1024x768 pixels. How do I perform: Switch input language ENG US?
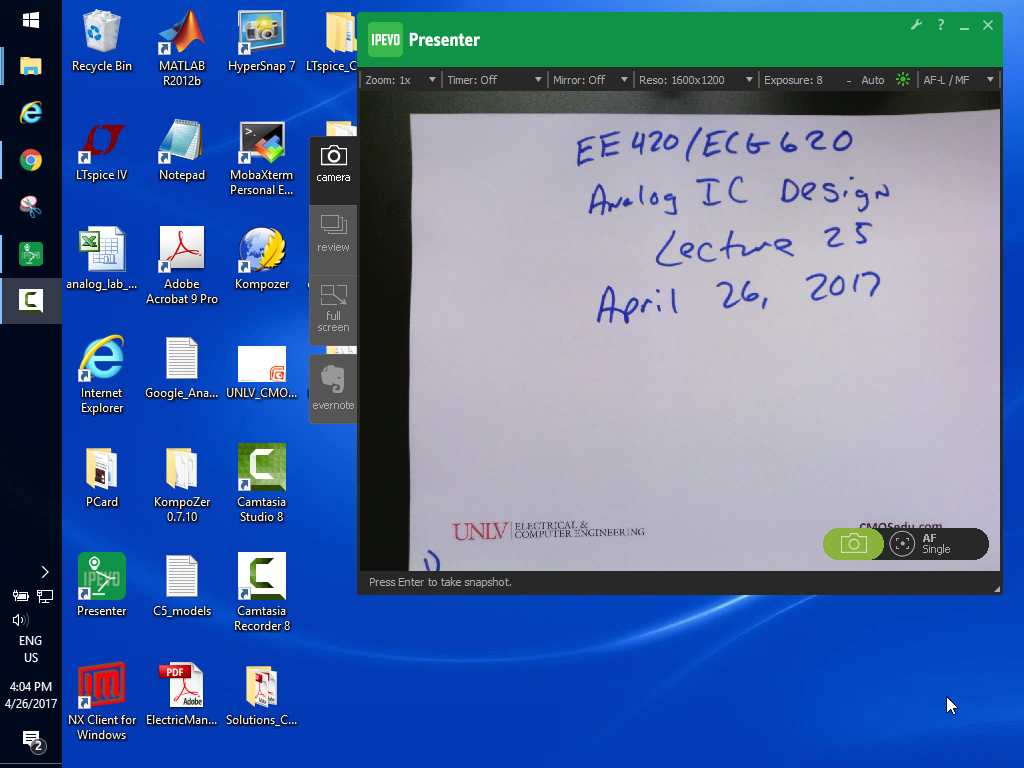point(31,649)
